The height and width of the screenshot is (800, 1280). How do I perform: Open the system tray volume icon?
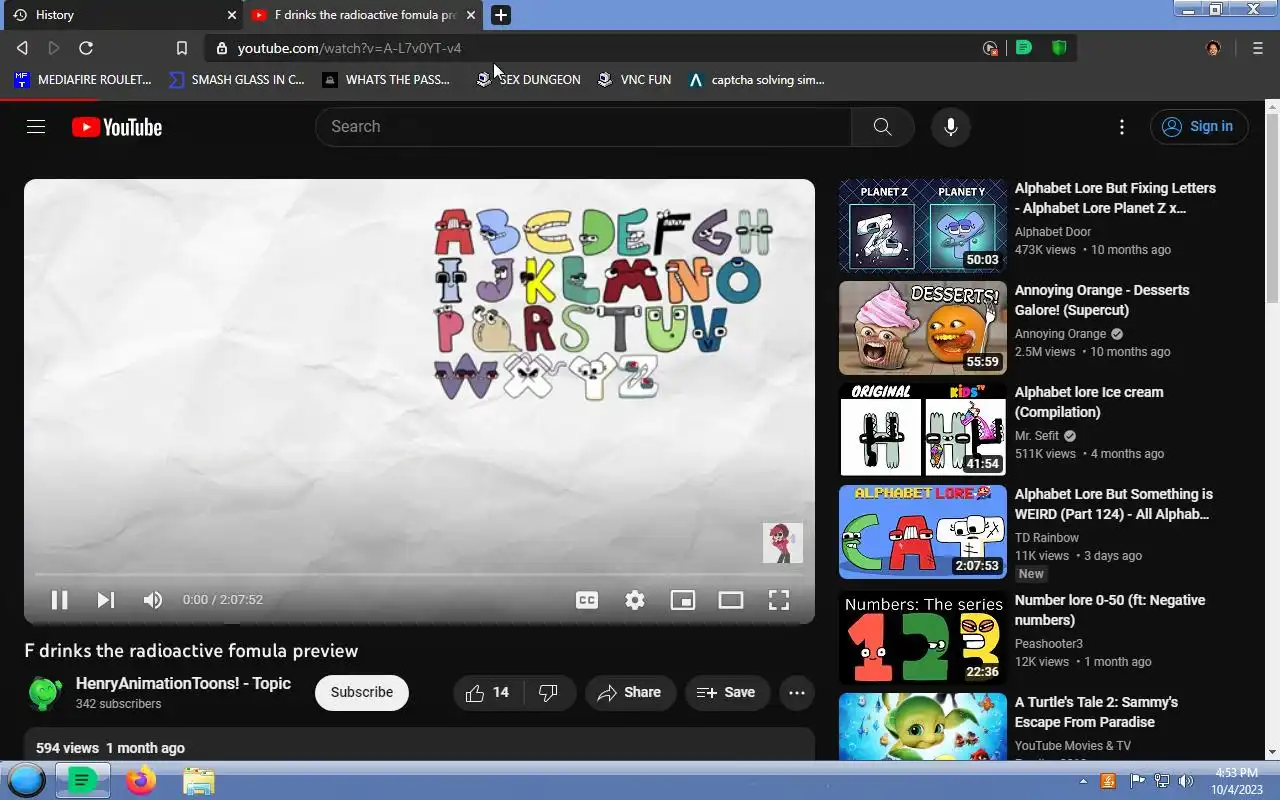(1186, 781)
